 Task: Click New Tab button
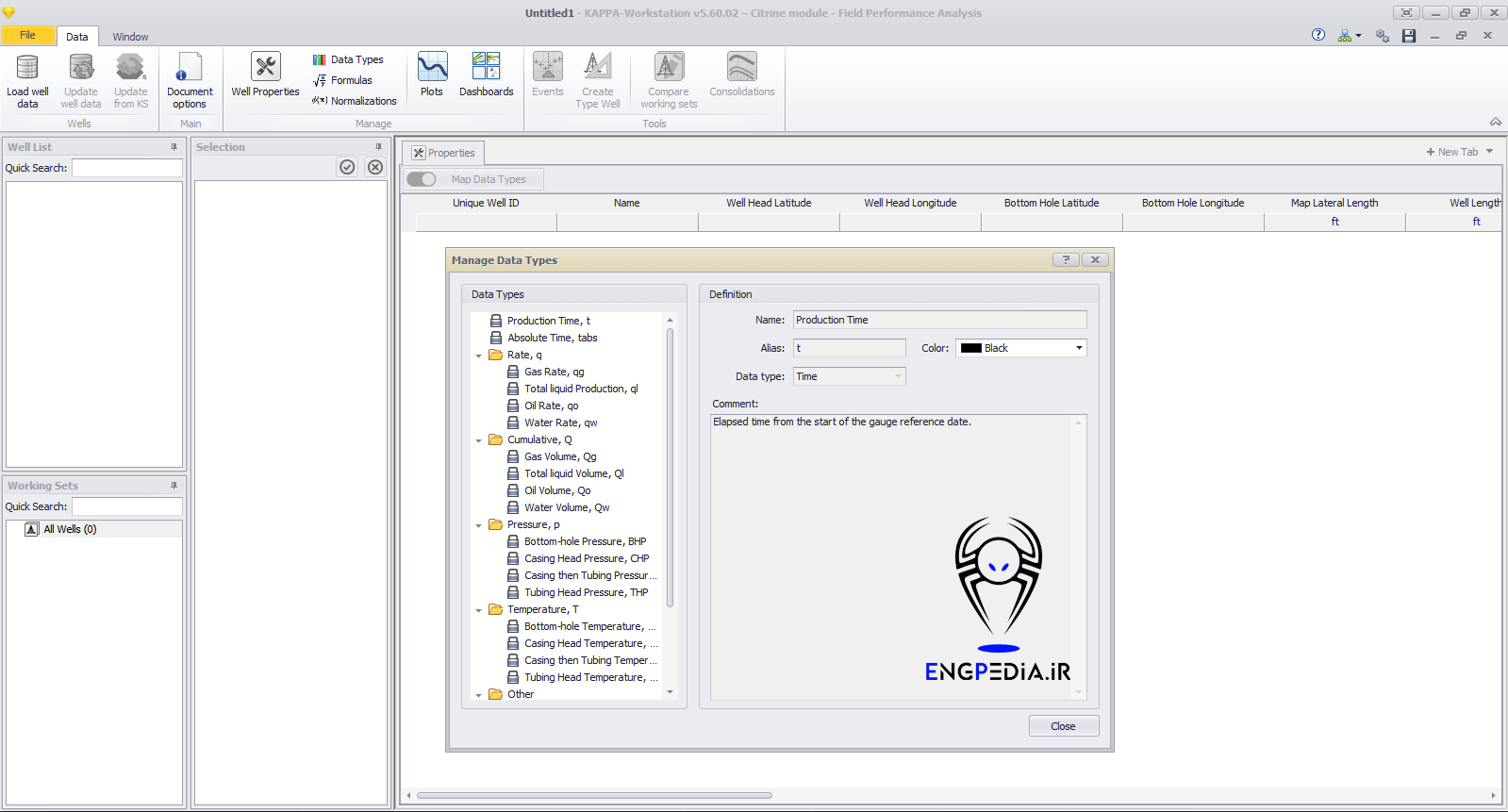tap(1452, 152)
